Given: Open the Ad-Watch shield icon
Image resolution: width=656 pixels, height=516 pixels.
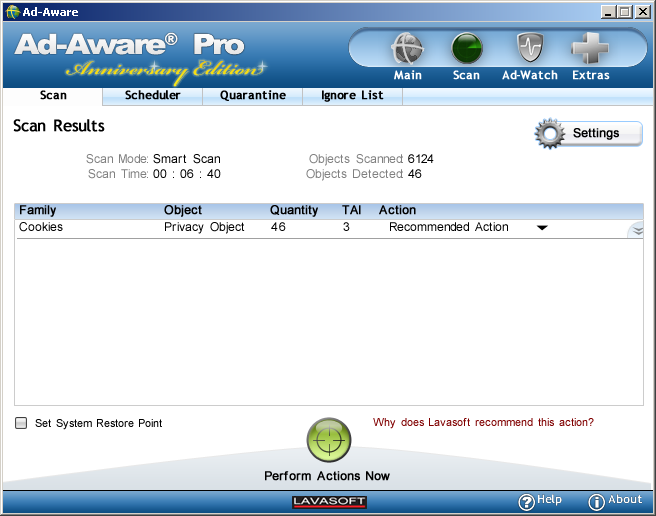Looking at the screenshot, I should tap(530, 48).
